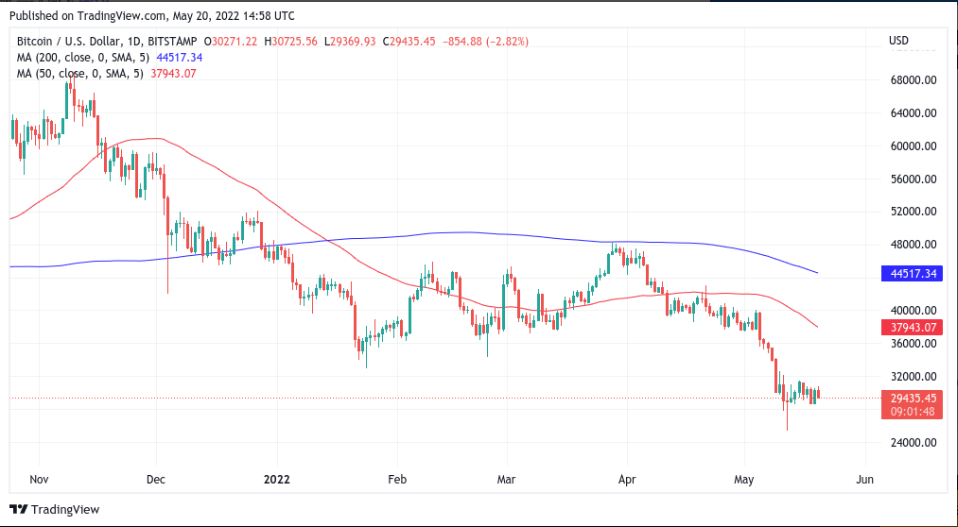Click the 32000.00 price axis label
Image resolution: width=958 pixels, height=527 pixels.
click(912, 376)
